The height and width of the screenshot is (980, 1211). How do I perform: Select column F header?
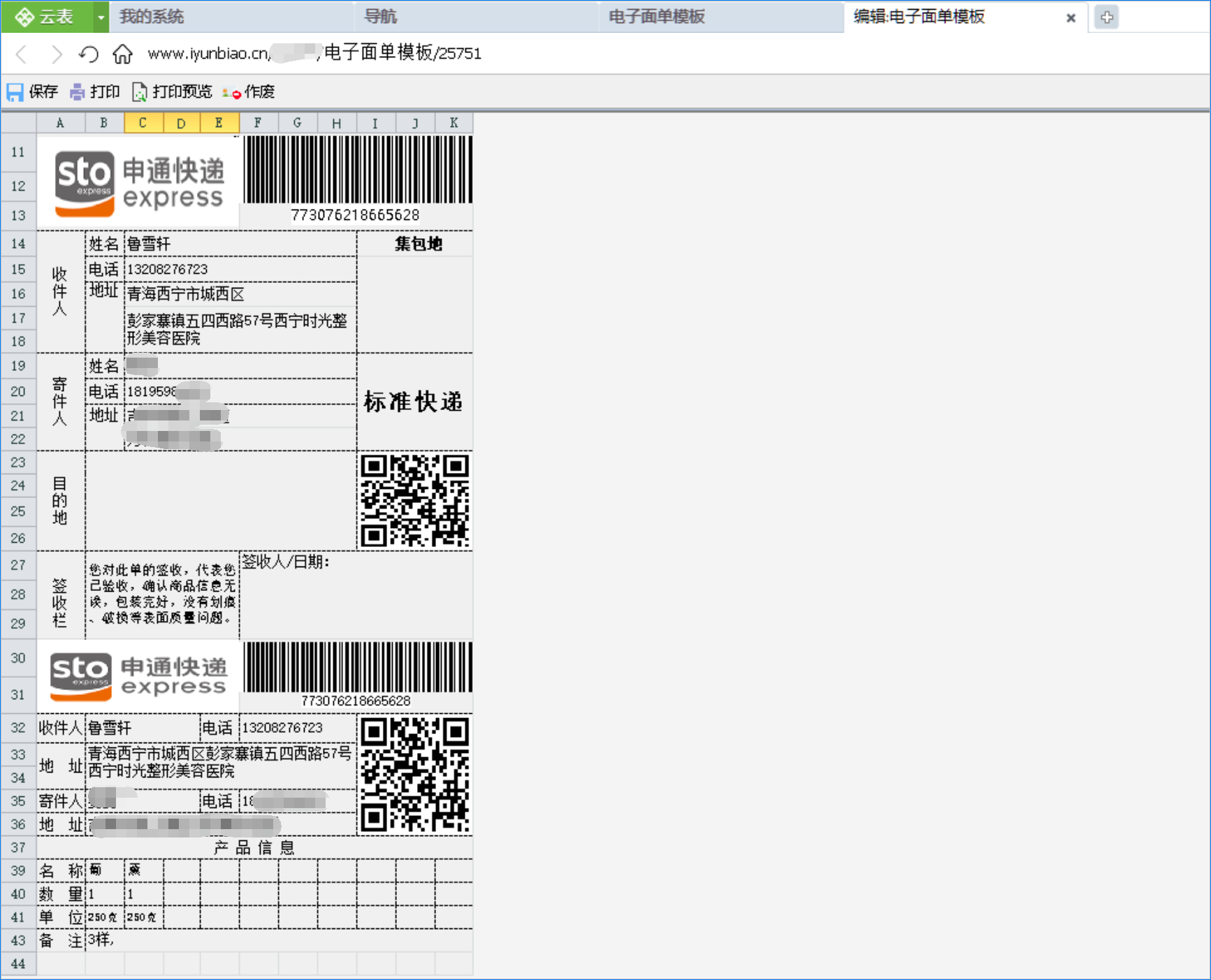[x=259, y=123]
